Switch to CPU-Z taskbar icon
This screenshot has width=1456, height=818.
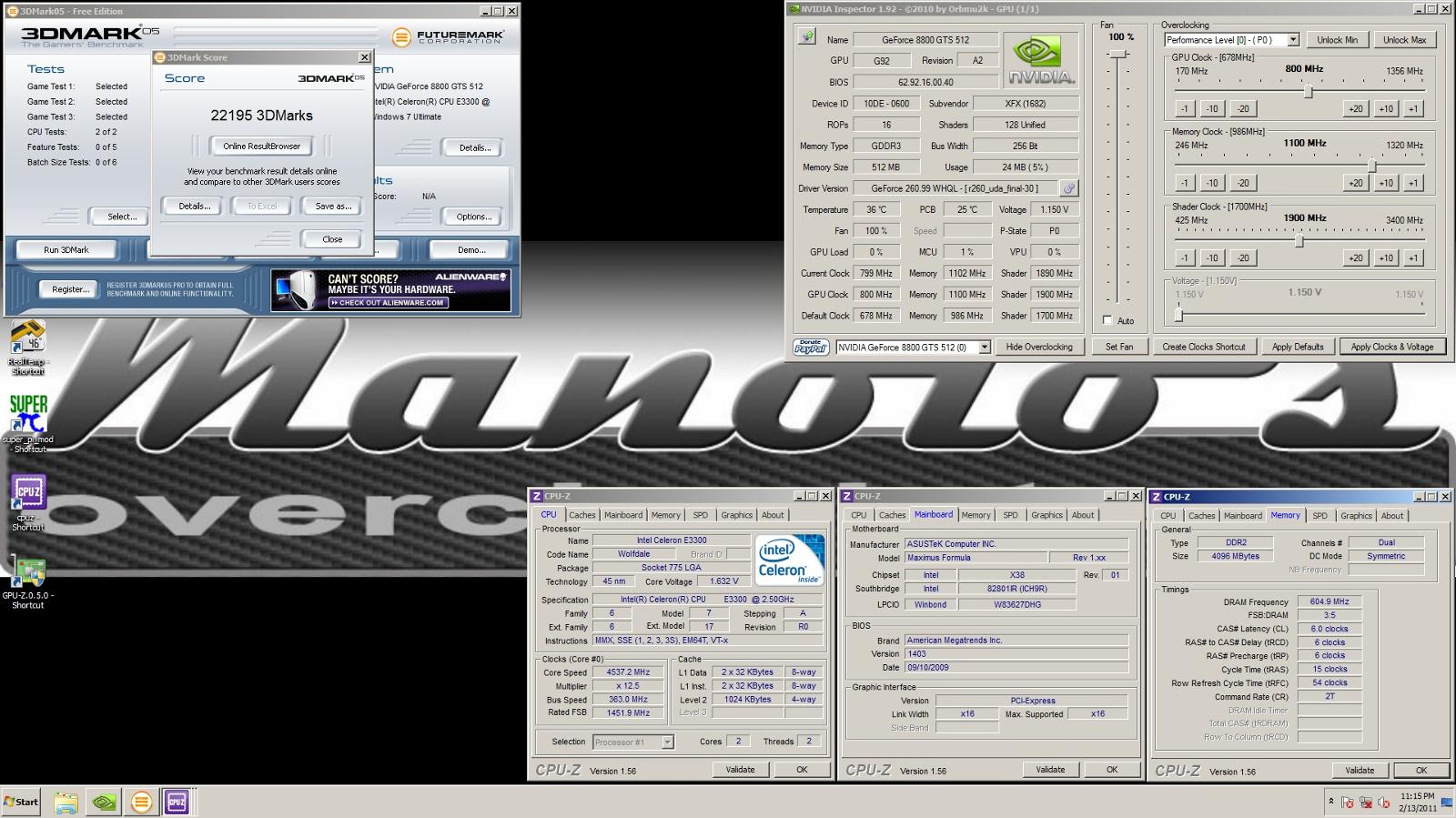click(x=177, y=802)
